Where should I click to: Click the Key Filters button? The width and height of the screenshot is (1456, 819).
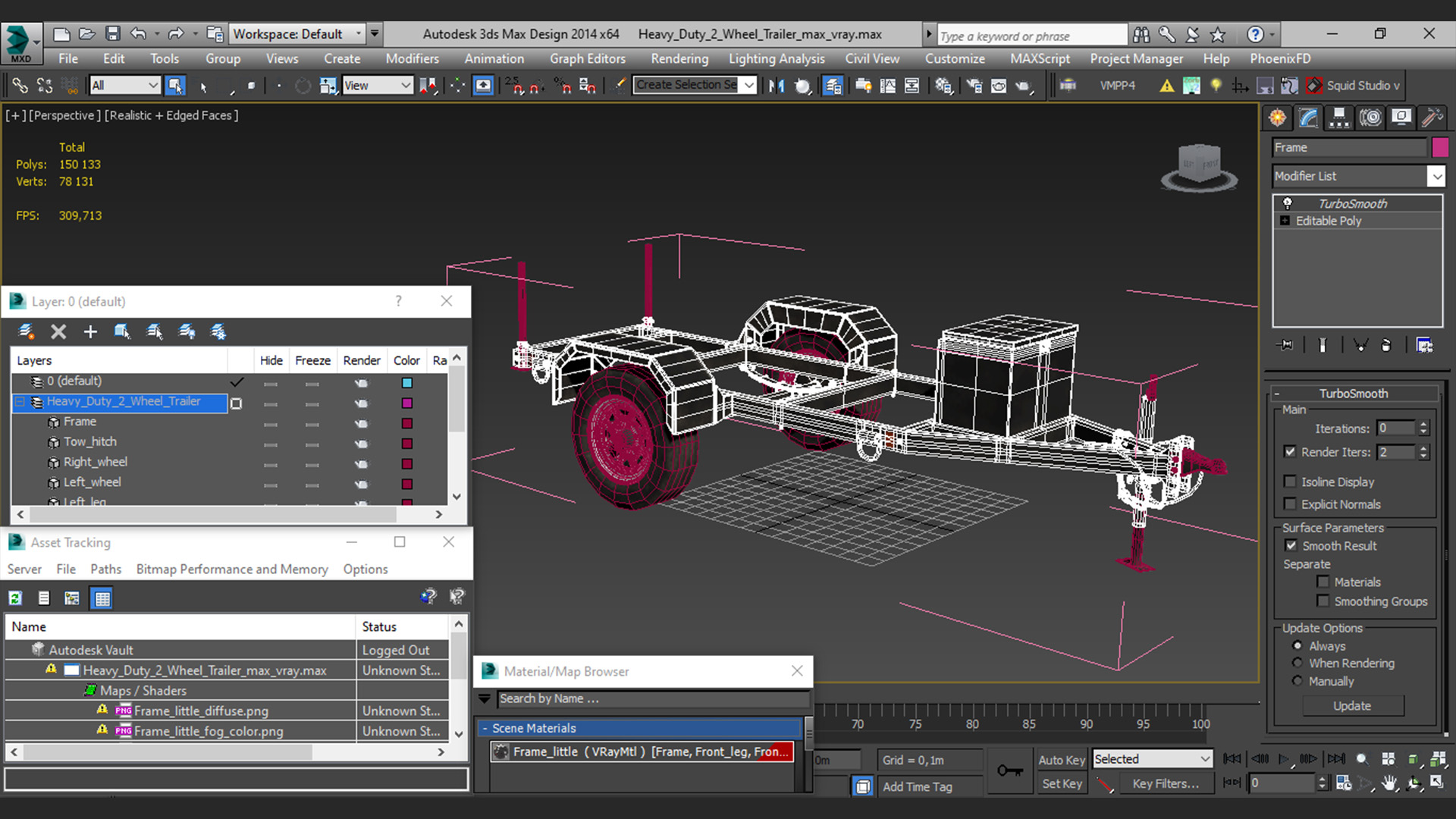click(1166, 784)
